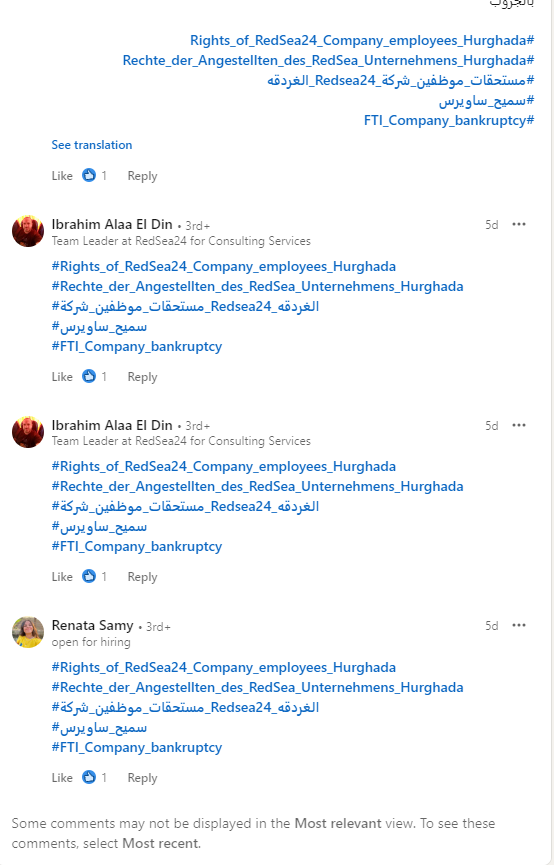Viewport: 554px width, 865px height.
Task: Open #Rights_of_RedSea24 hashtag in first Ibrahim comment
Action: [223, 266]
